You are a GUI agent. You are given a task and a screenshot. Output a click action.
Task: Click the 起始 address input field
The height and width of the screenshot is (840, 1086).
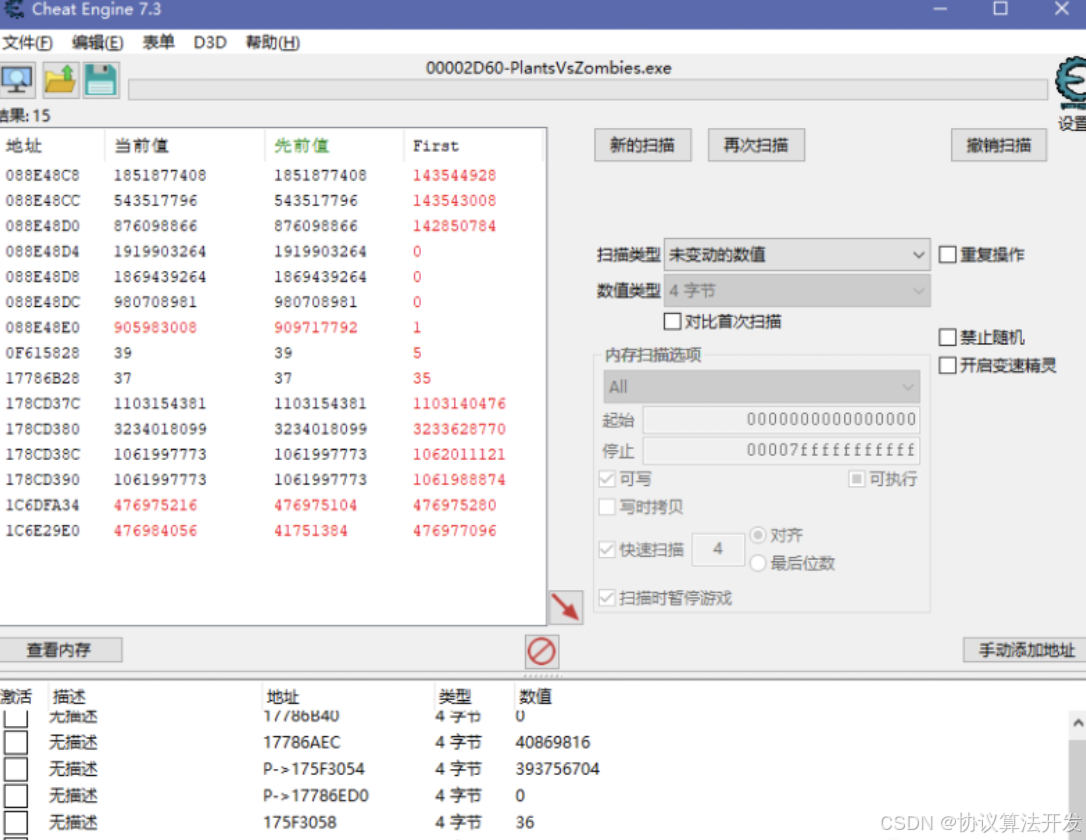(x=781, y=419)
